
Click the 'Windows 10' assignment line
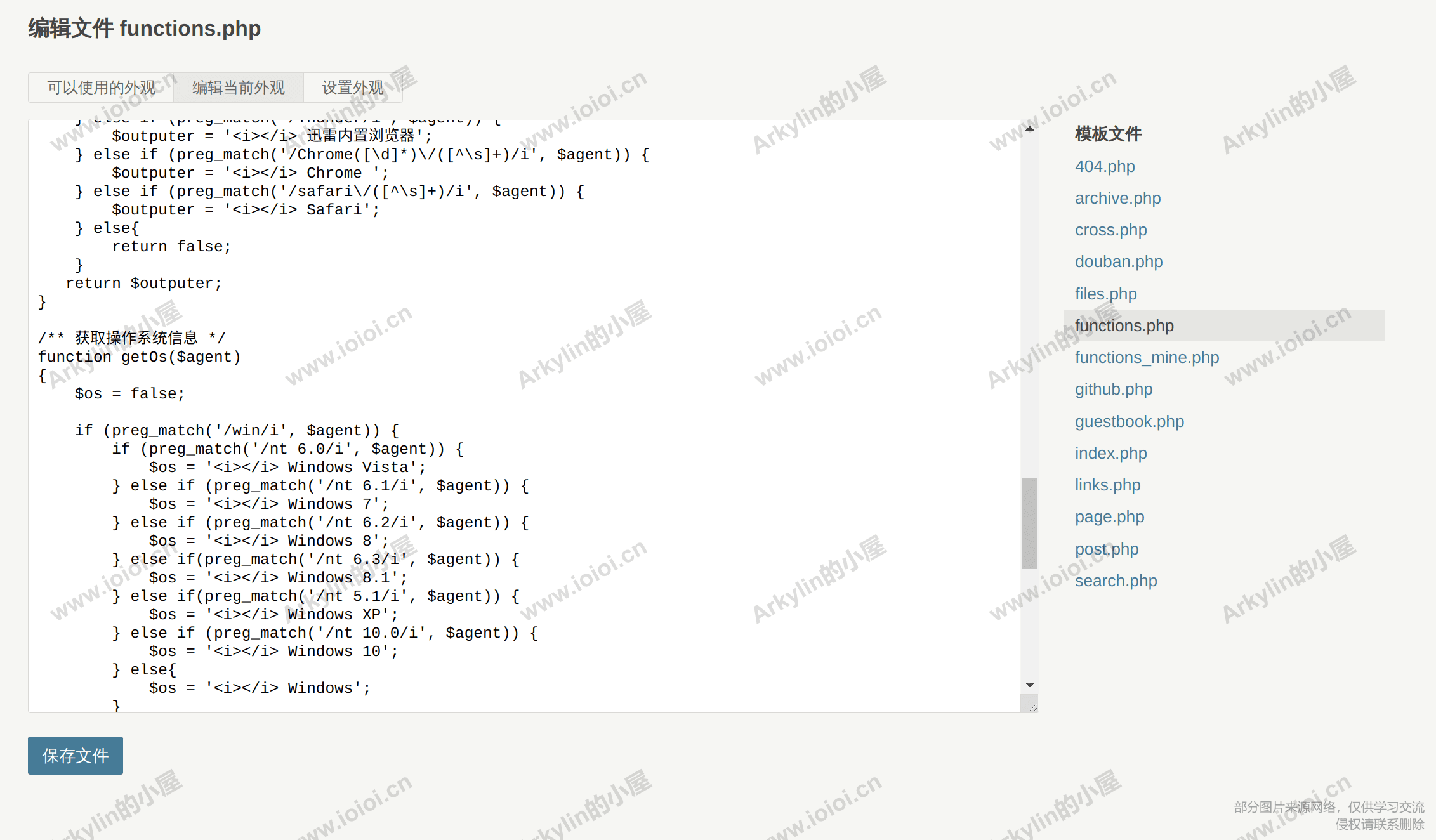tap(273, 651)
